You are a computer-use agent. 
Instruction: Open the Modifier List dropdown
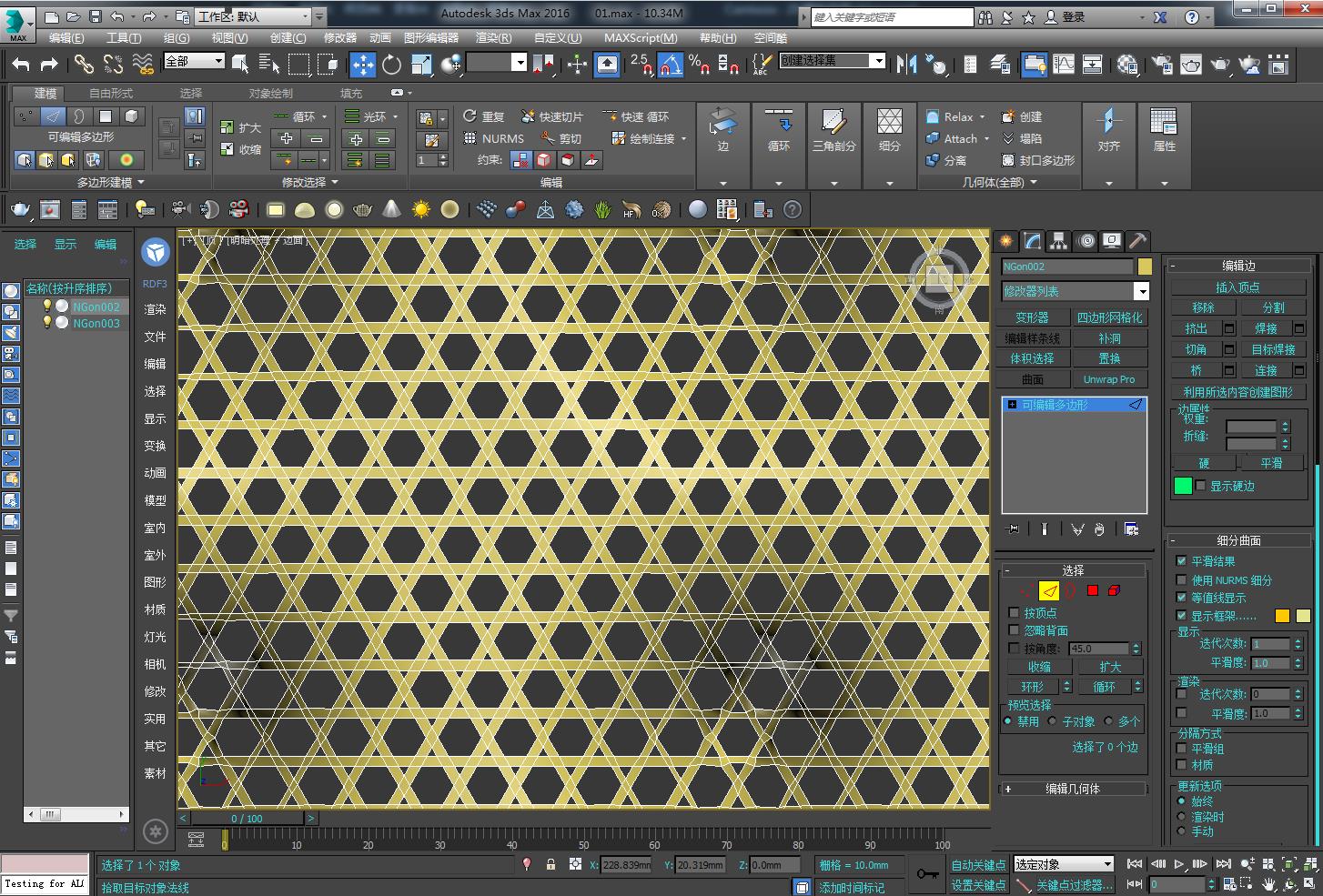pyautogui.click(x=1076, y=291)
